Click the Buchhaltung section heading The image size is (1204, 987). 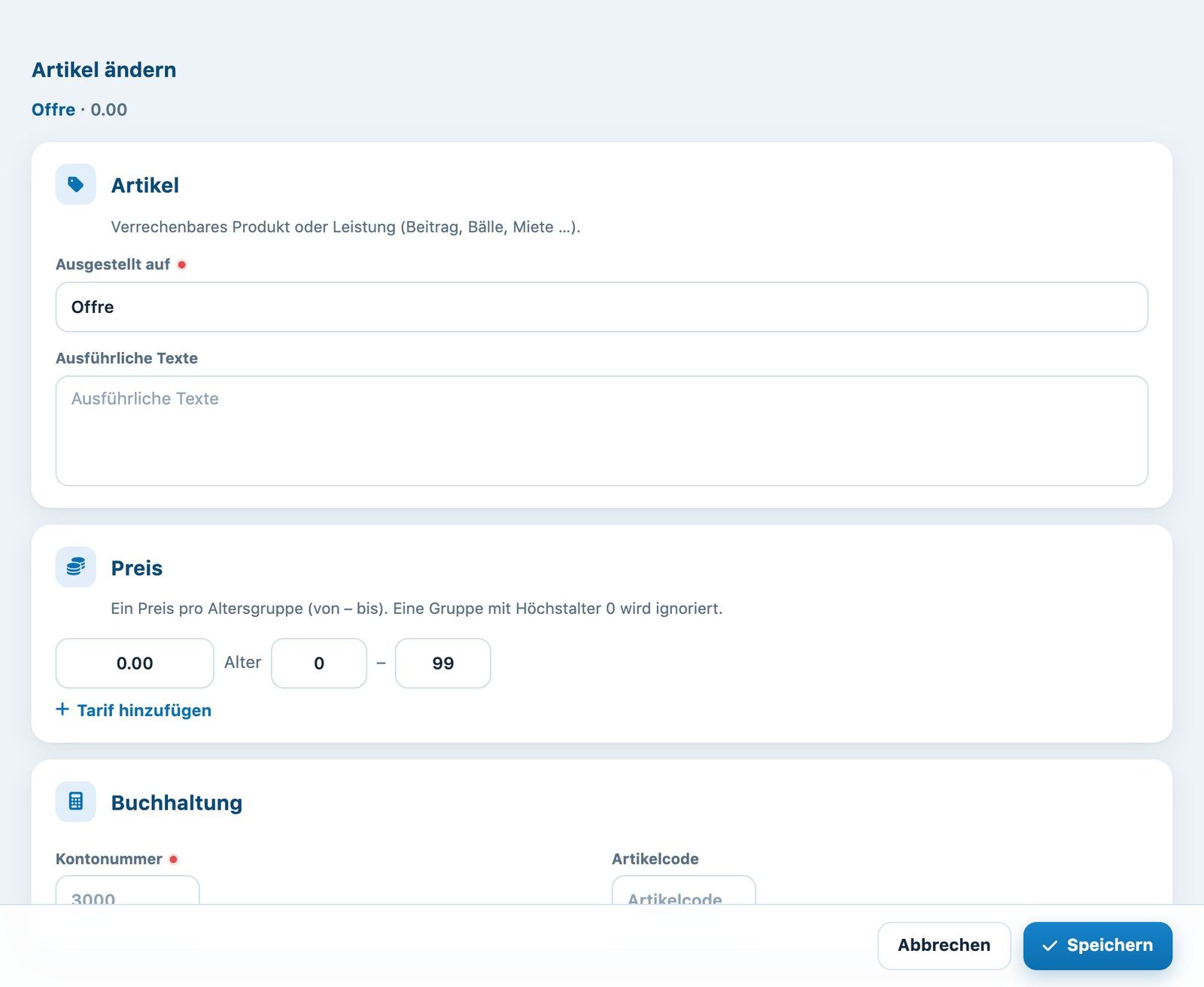point(177,803)
